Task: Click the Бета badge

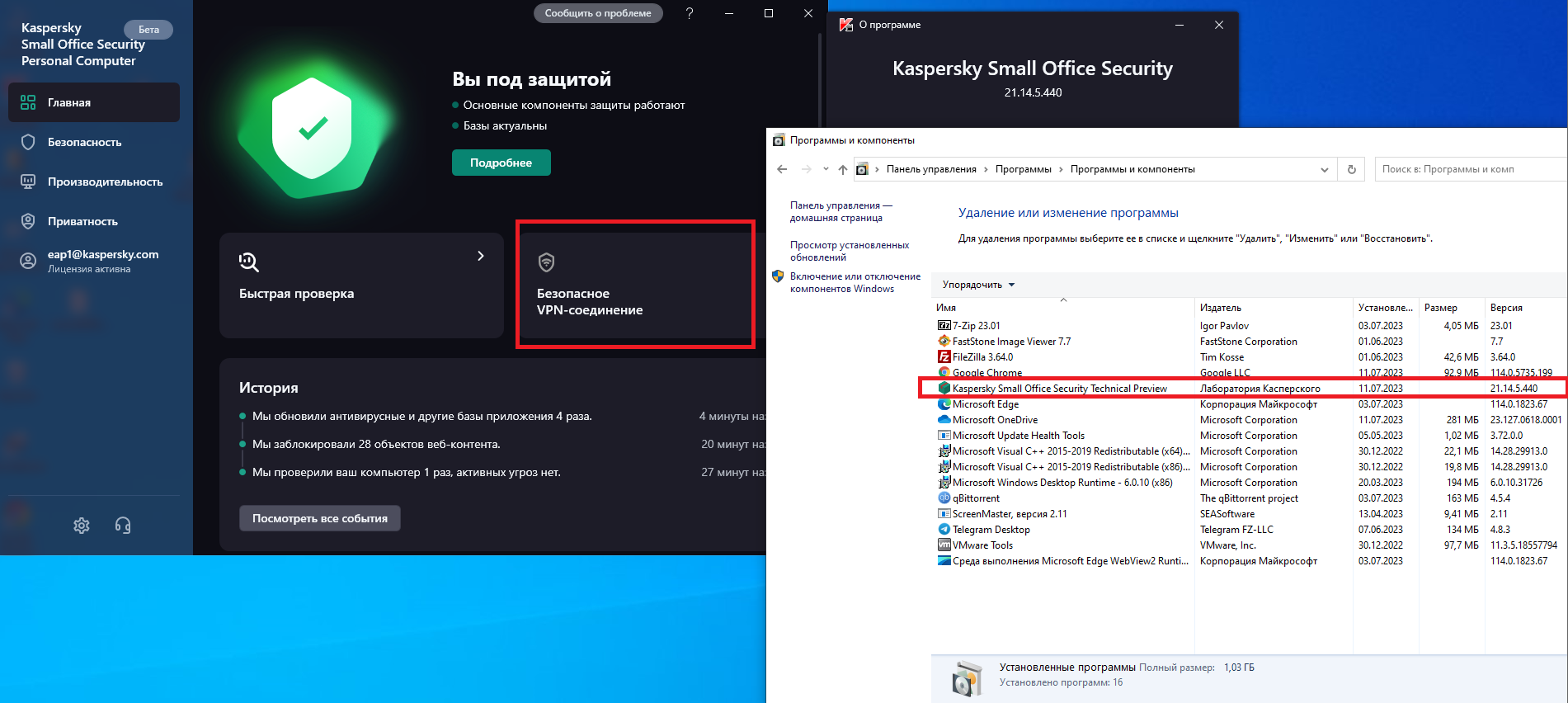Action: click(148, 30)
